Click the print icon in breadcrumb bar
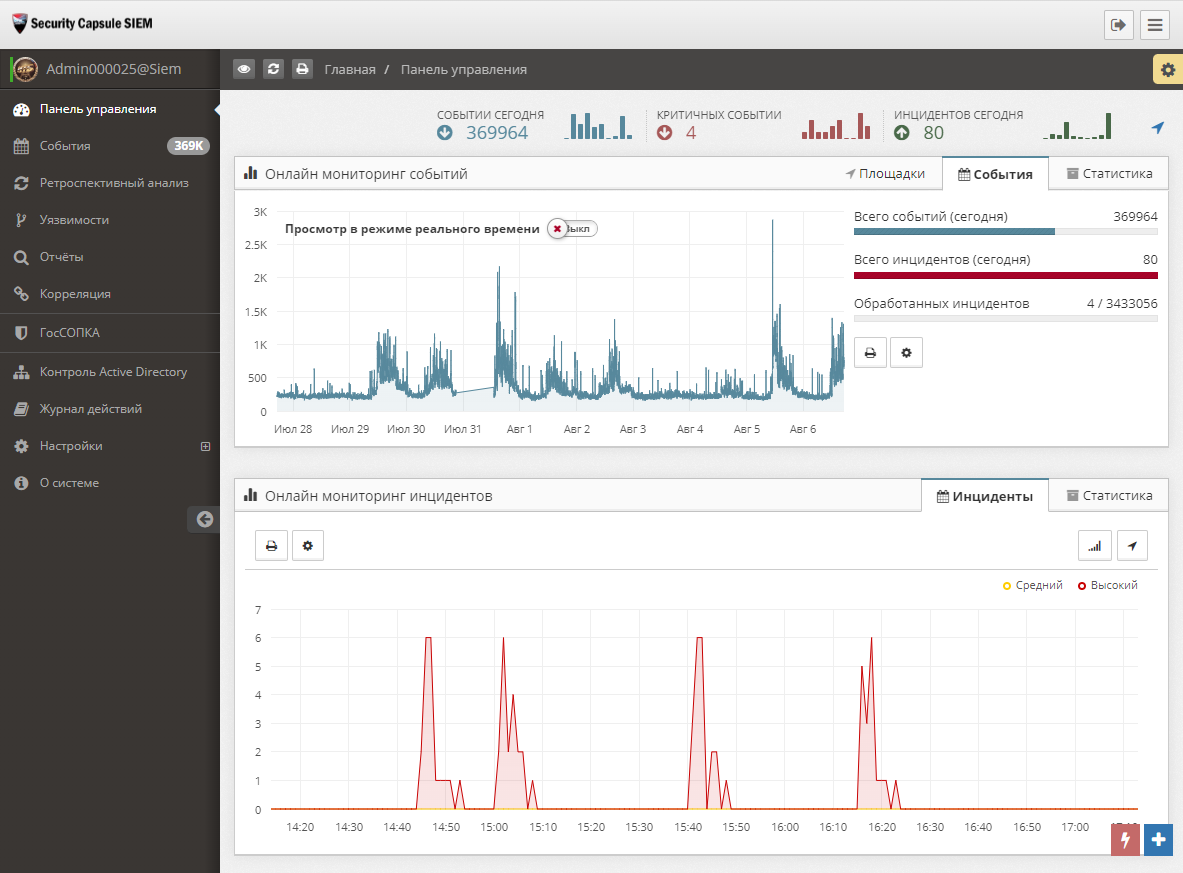This screenshot has height=873, width=1183. (302, 69)
